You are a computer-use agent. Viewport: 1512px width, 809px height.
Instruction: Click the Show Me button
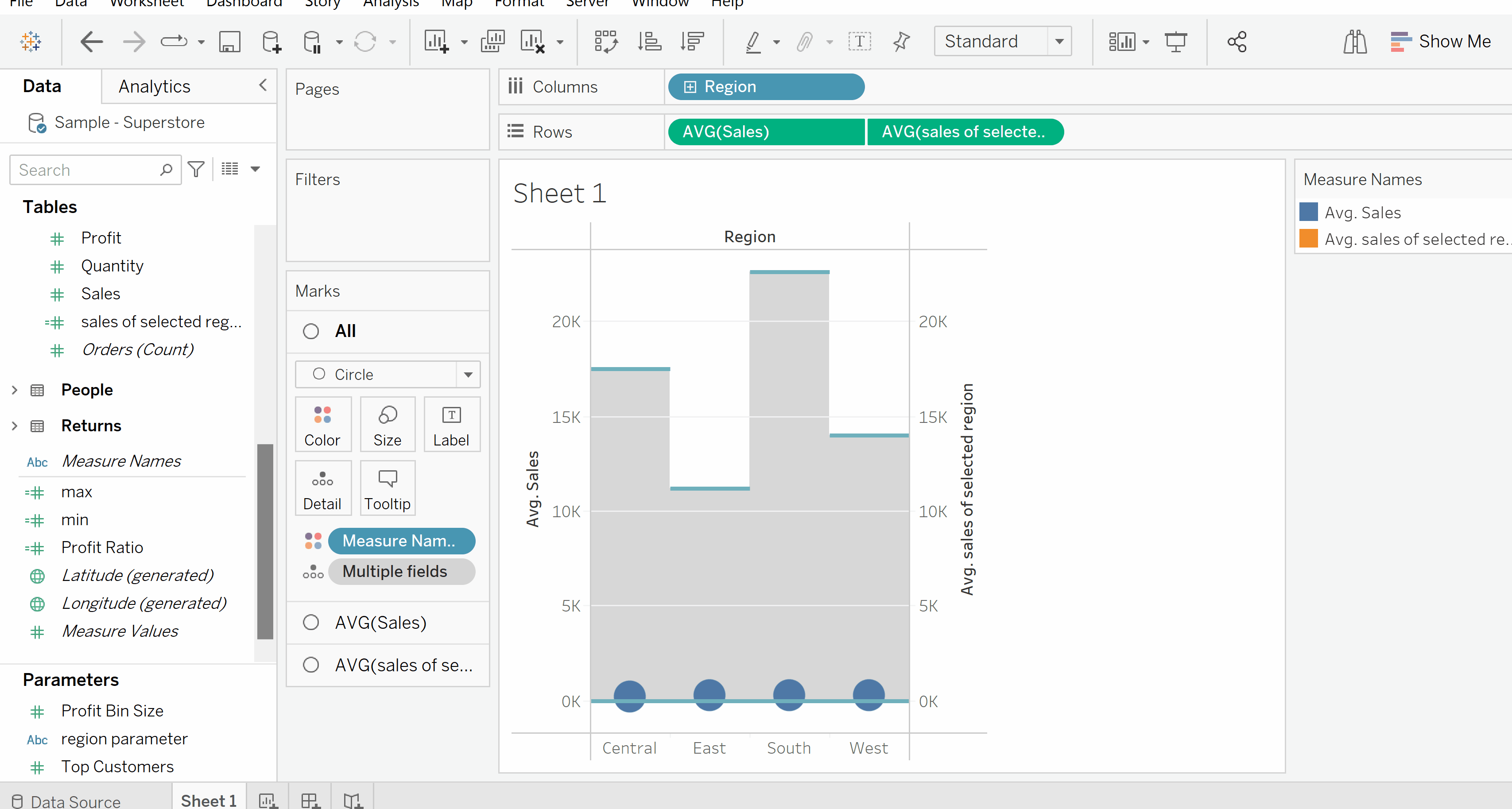(x=1441, y=42)
